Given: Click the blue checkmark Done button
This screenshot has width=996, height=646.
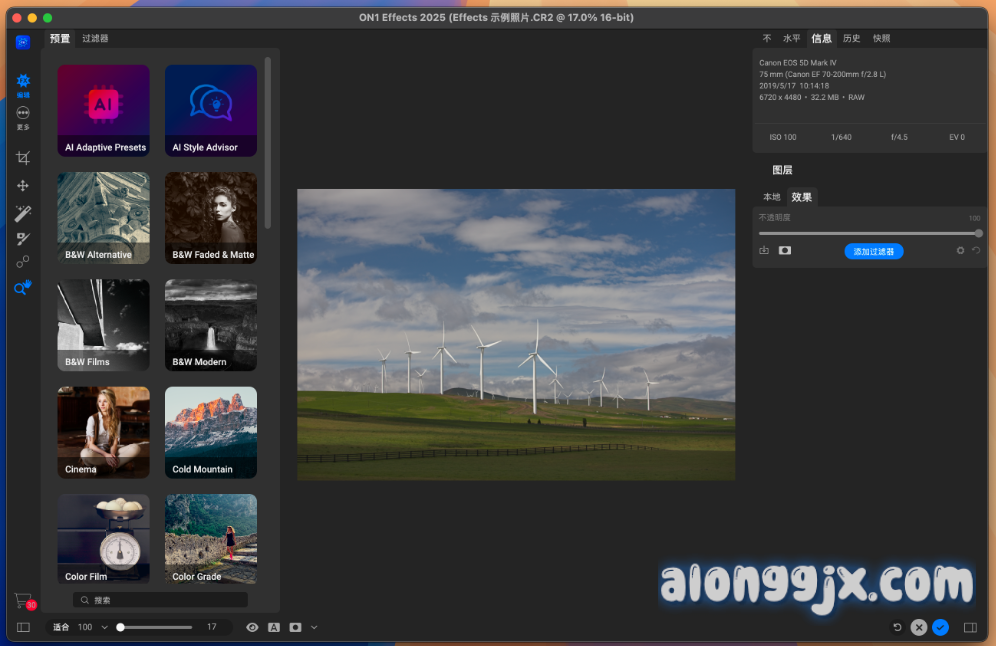Looking at the screenshot, I should 940,627.
